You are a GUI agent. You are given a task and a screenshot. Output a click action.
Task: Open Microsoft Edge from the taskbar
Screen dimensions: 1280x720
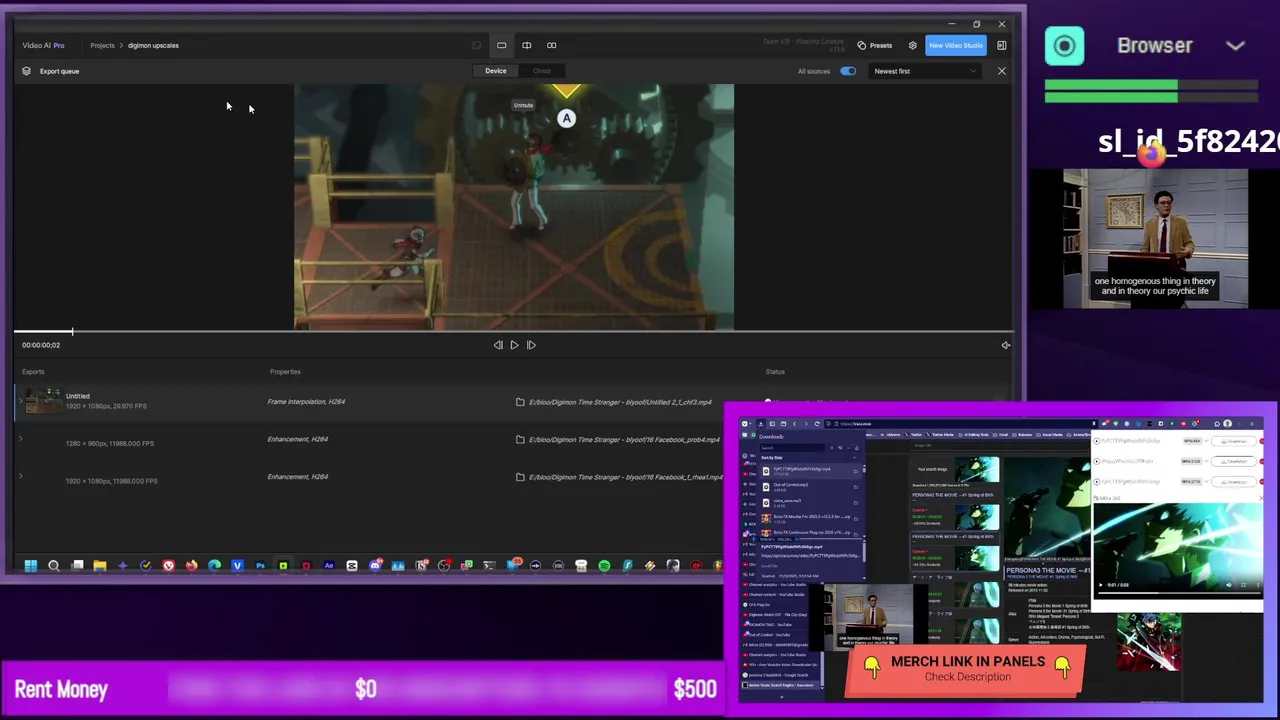click(x=214, y=566)
